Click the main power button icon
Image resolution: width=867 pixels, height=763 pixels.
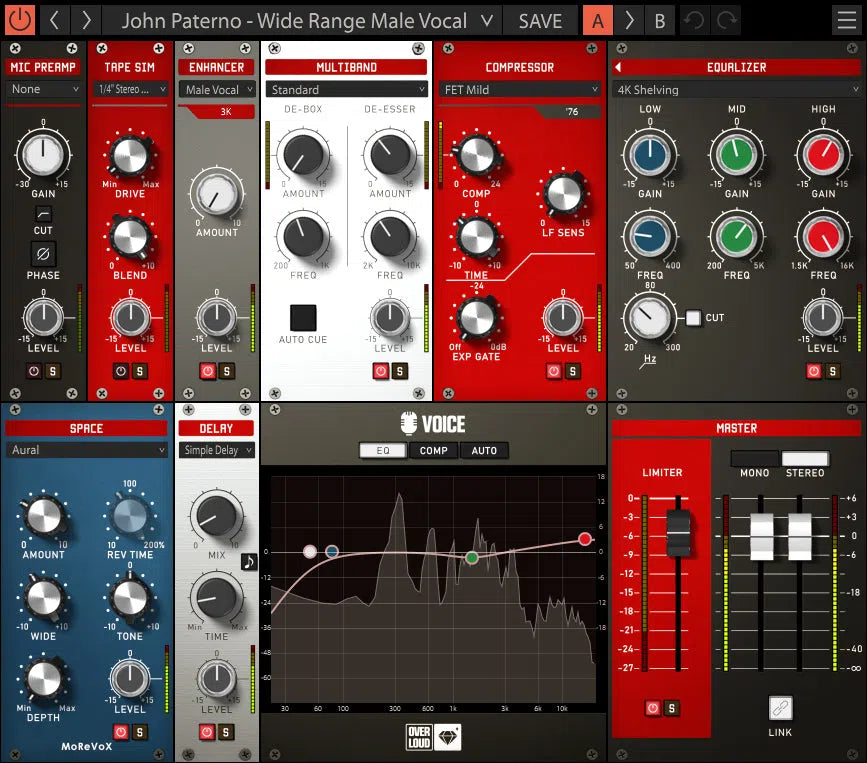pos(20,20)
